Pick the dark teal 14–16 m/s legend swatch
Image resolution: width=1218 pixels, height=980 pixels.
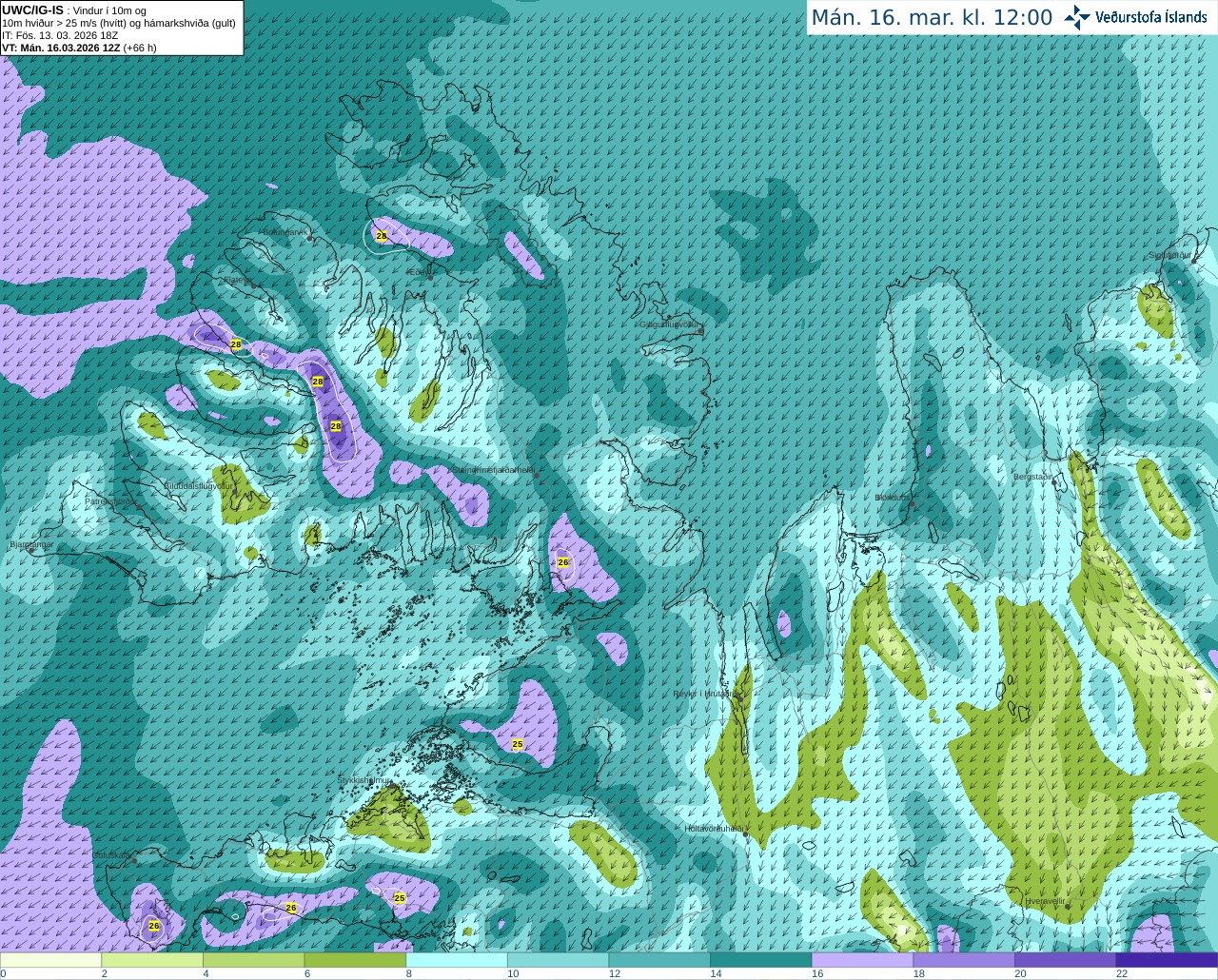pyautogui.click(x=761, y=960)
